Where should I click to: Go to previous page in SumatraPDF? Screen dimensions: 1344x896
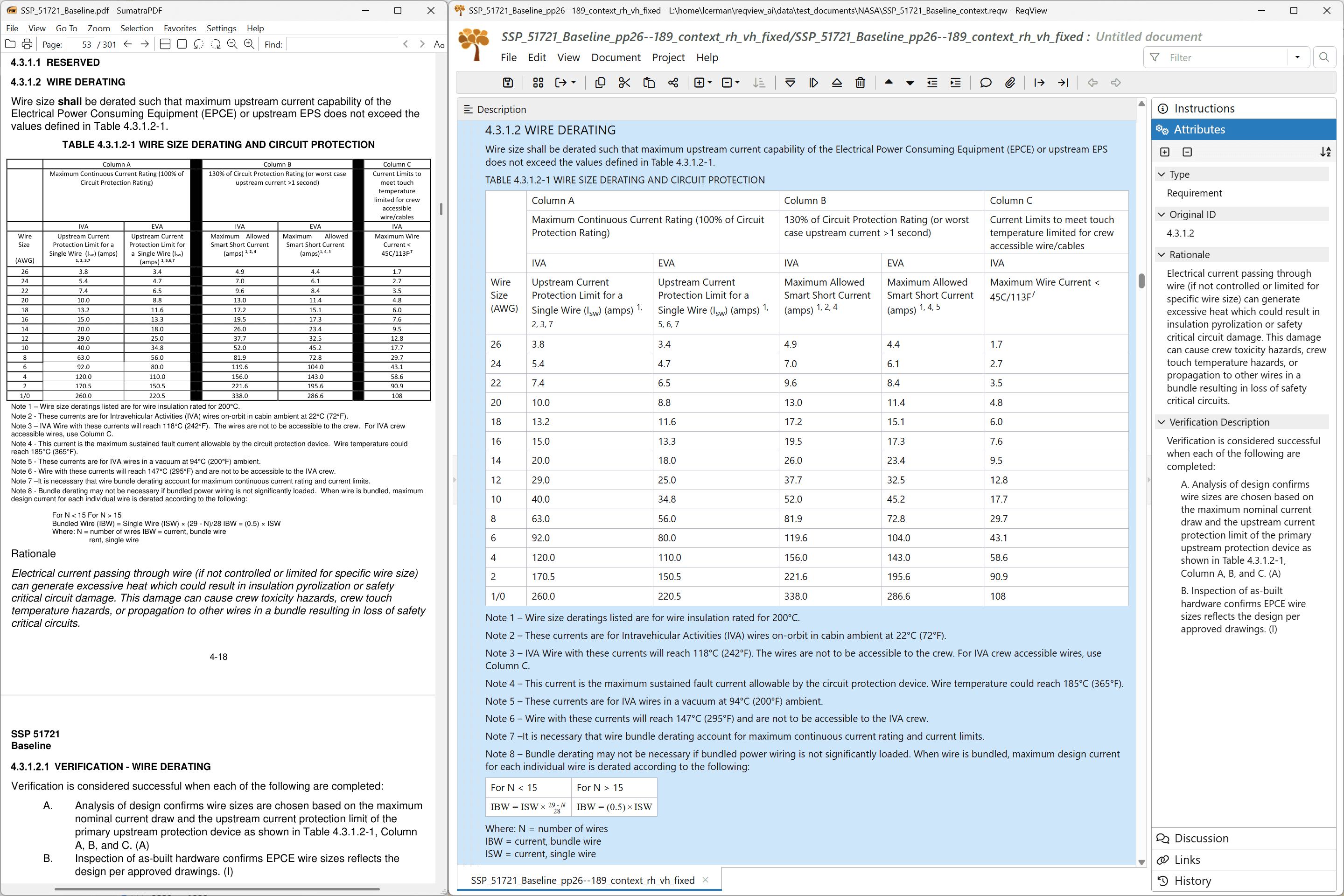[127, 44]
